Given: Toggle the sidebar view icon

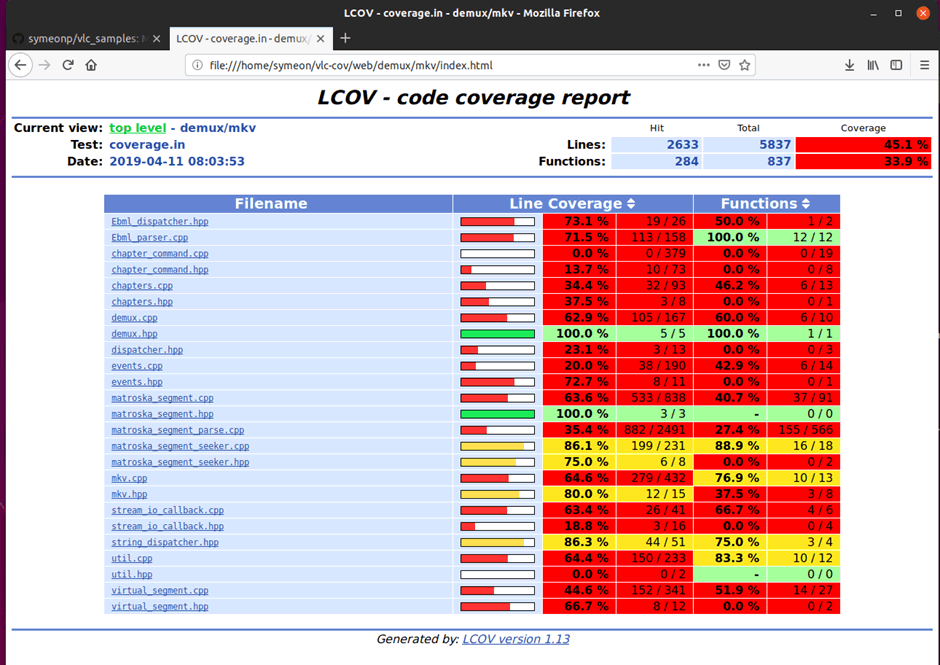Looking at the screenshot, I should (x=896, y=65).
